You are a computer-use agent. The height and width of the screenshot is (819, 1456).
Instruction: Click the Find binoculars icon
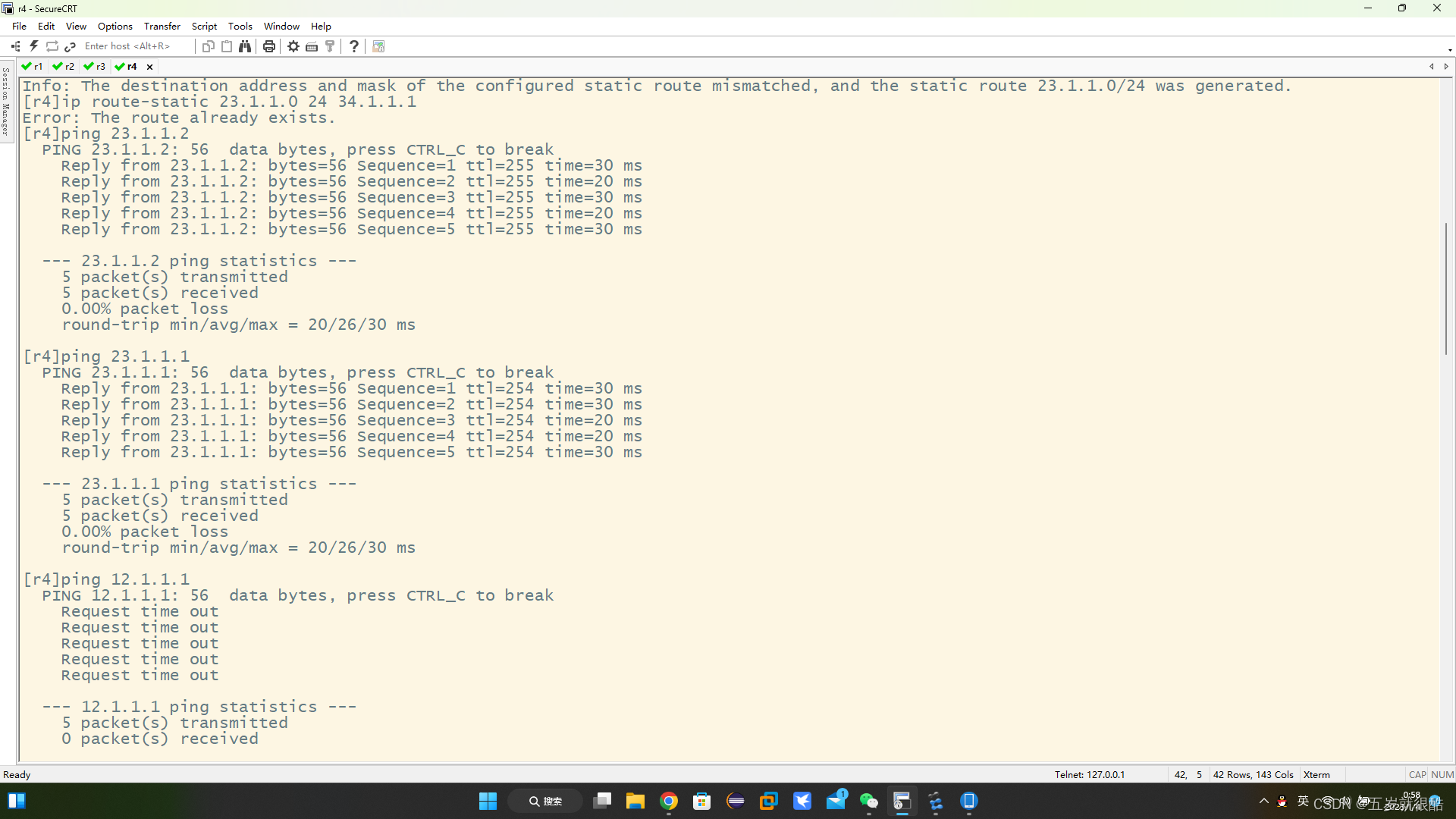[x=245, y=46]
